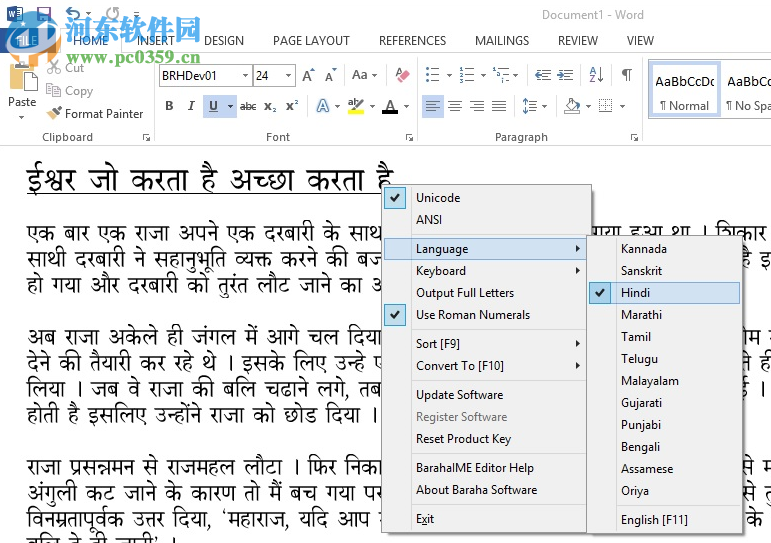This screenshot has height=543, width=771.
Task: Center align the paragraph
Action: 455,106
